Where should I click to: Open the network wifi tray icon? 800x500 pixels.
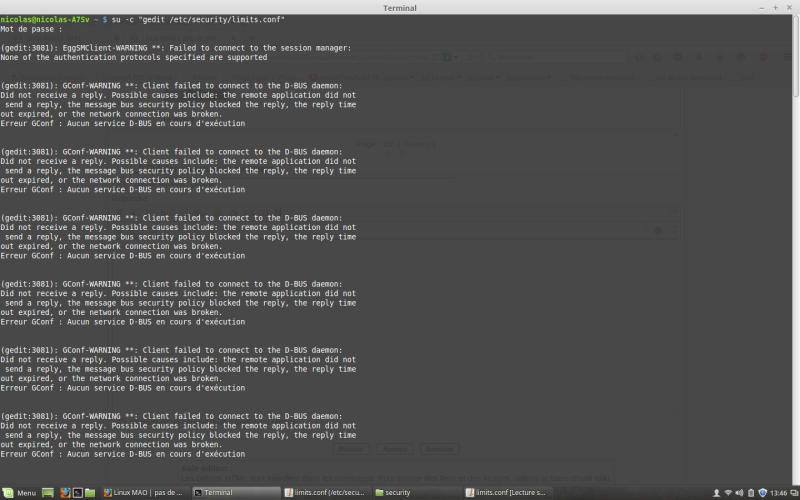pos(728,493)
